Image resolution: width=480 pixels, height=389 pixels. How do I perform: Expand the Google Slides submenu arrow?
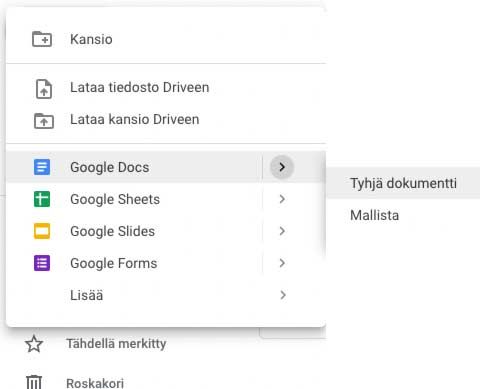[x=282, y=231]
